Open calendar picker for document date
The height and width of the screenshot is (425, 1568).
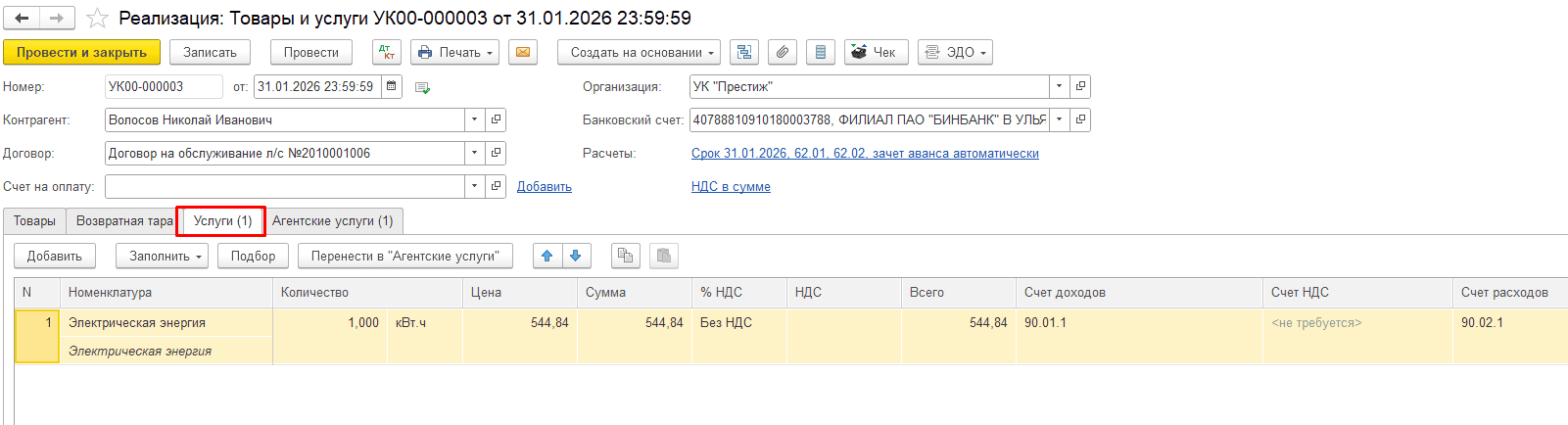[392, 86]
